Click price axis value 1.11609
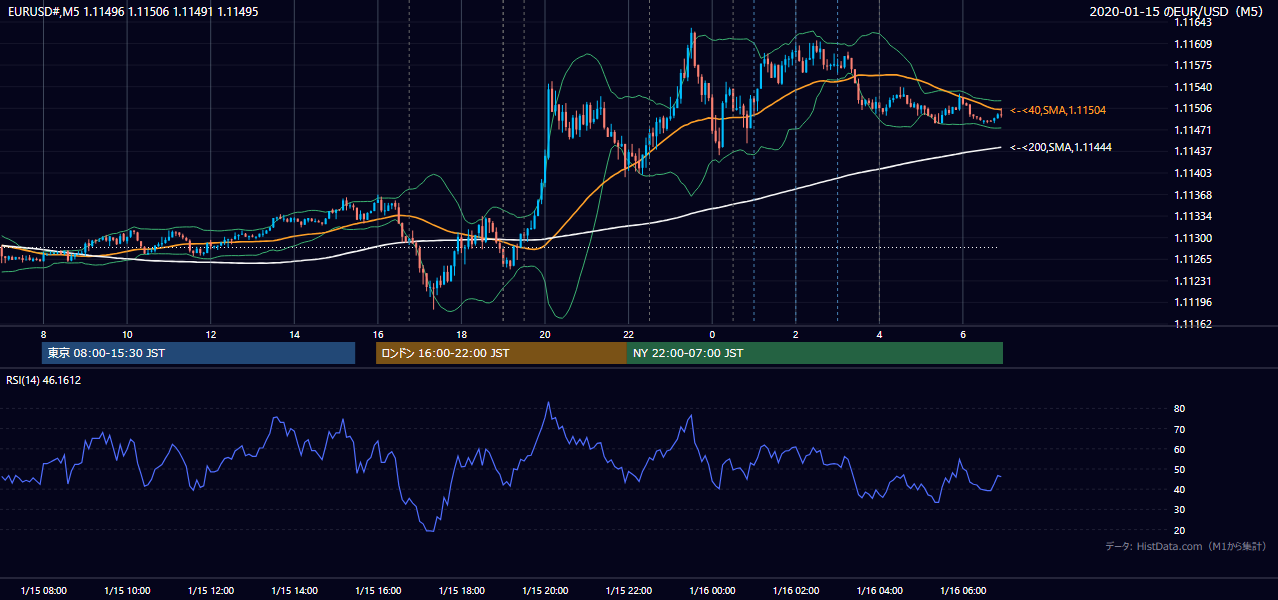1278x600 pixels. 1193,44
